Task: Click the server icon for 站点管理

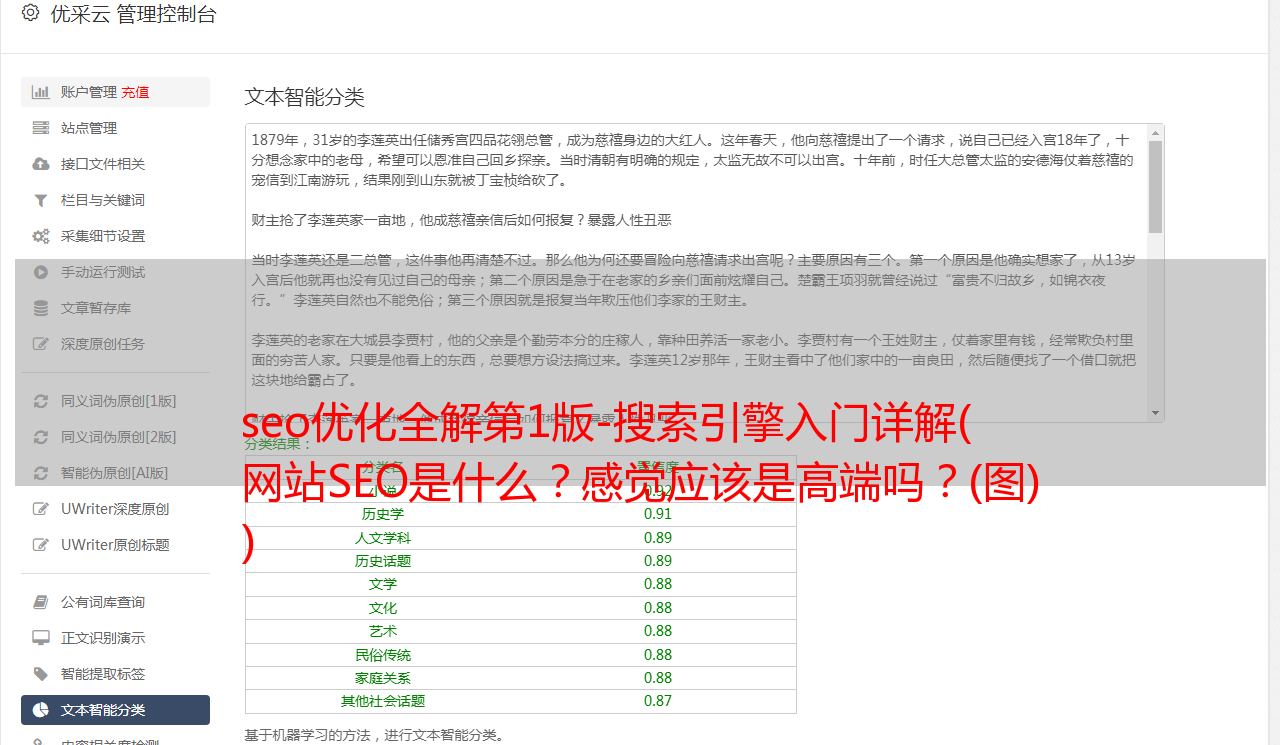Action: tap(41, 128)
